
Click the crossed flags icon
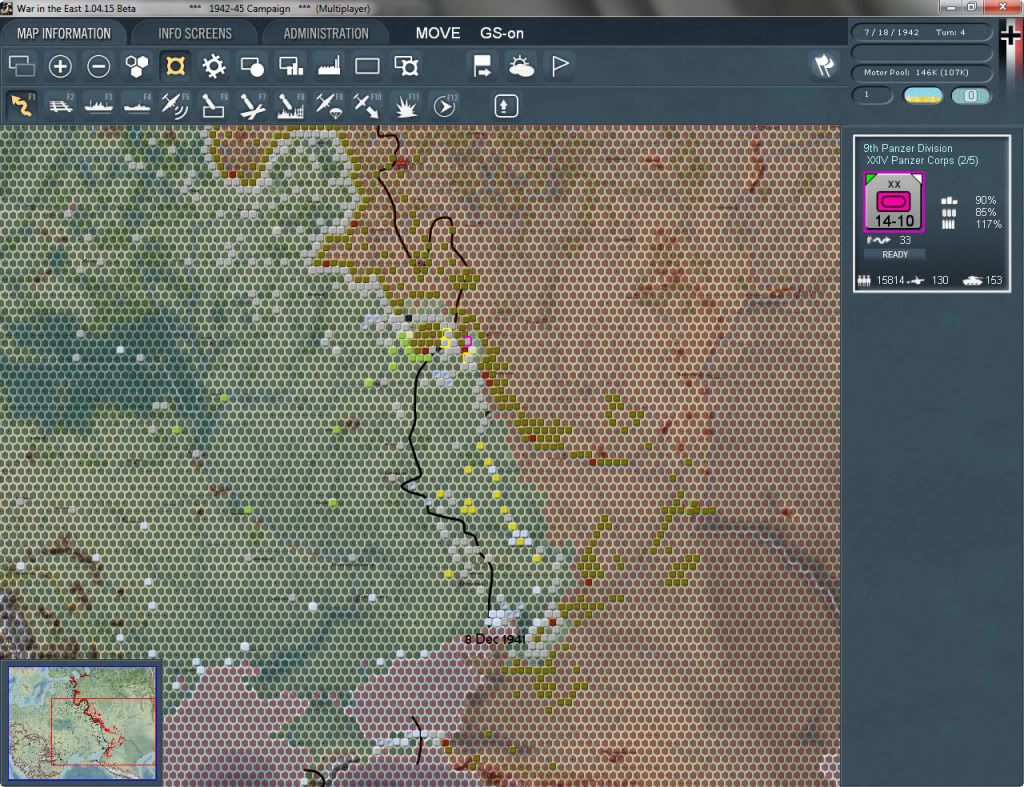point(824,65)
